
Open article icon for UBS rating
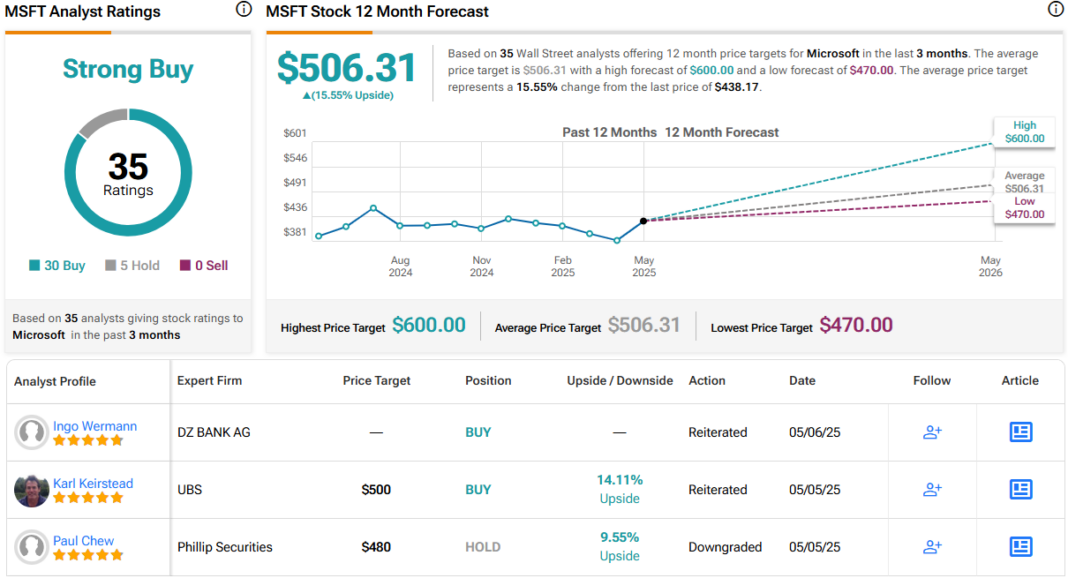click(x=1020, y=489)
